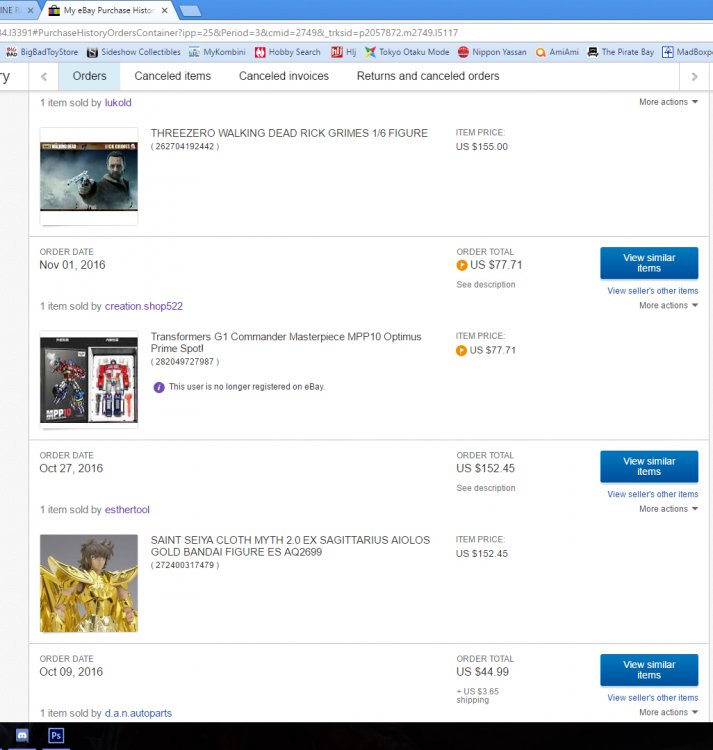This screenshot has height=750, width=713.
Task: Open Hobby Search bookmark
Action: point(287,52)
